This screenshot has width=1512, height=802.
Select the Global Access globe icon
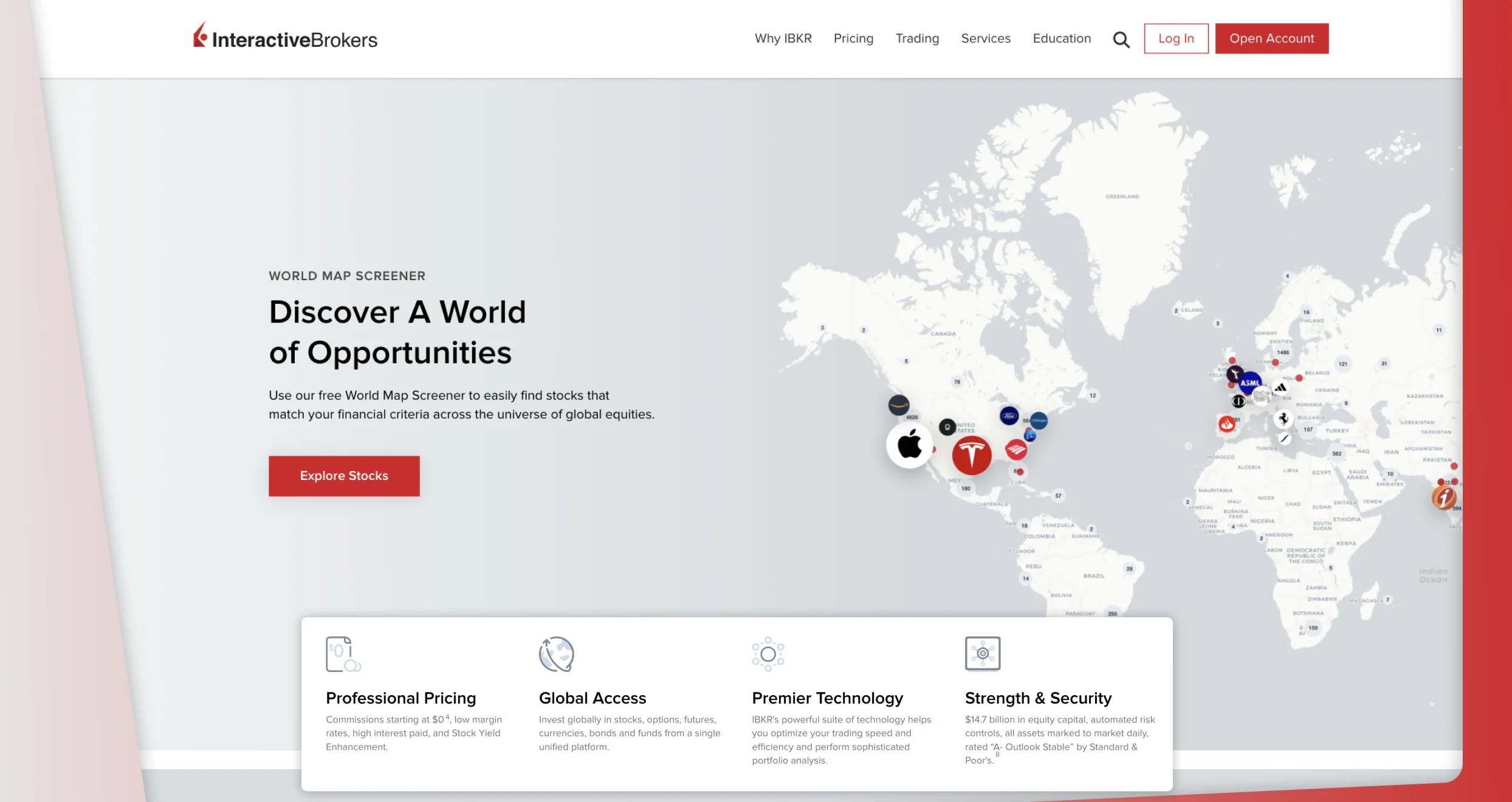click(555, 654)
